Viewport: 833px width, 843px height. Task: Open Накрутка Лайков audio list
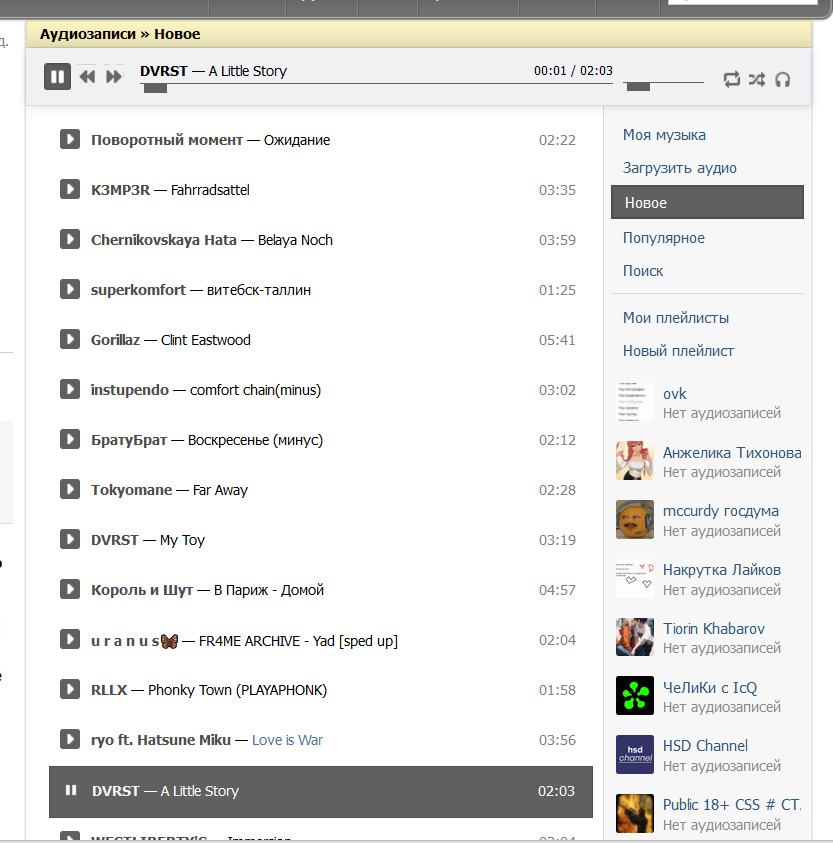point(722,570)
